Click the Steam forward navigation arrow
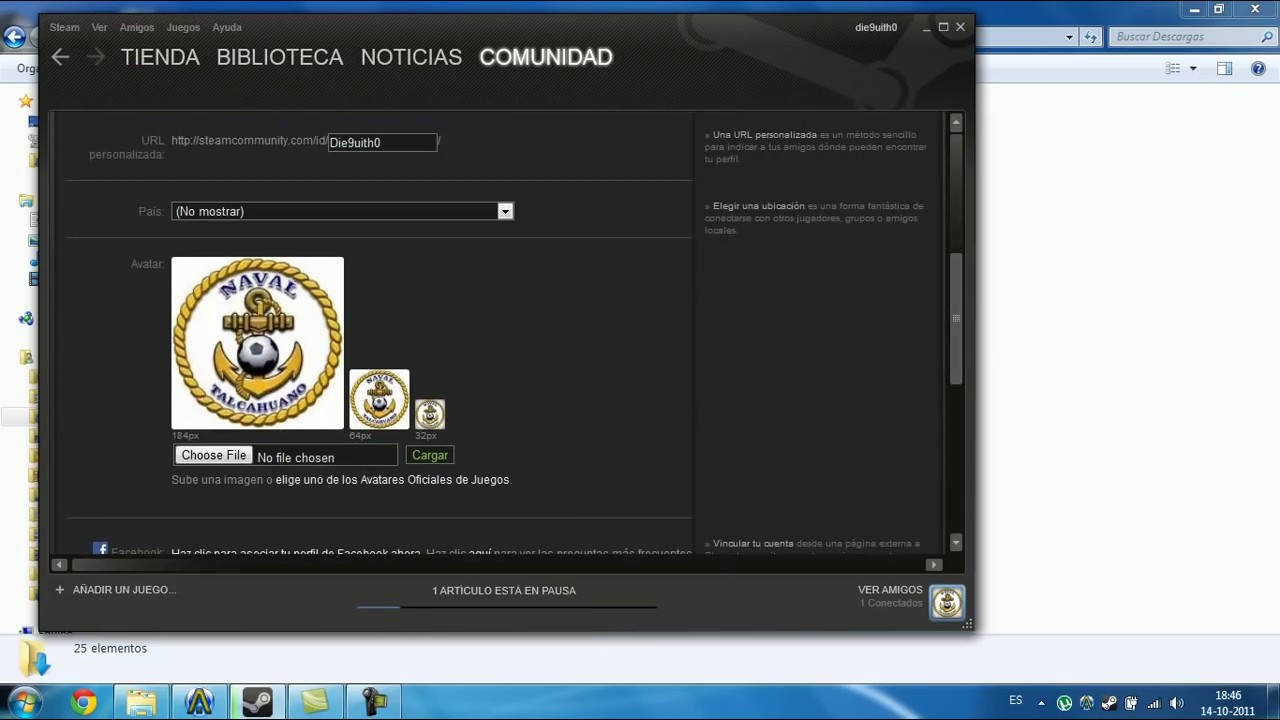The height and width of the screenshot is (720, 1280). (96, 57)
